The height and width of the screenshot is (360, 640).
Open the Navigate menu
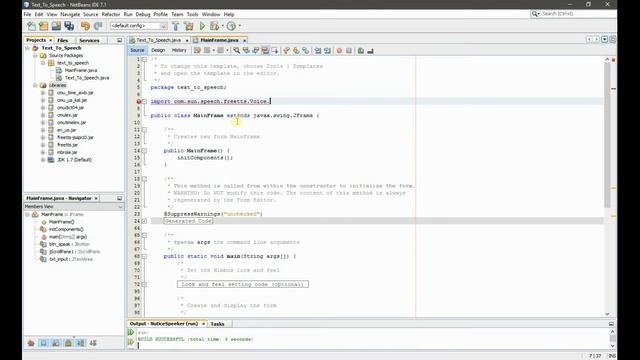[x=70, y=14]
